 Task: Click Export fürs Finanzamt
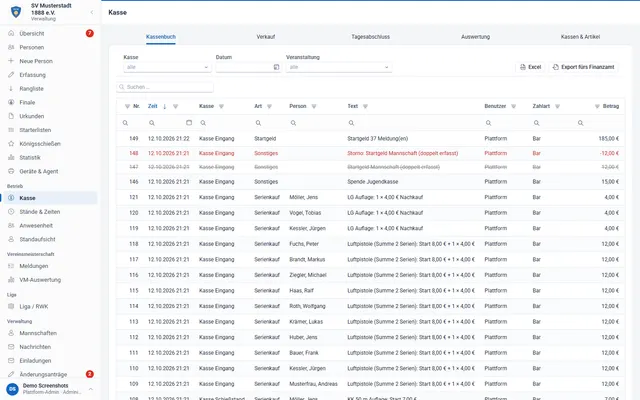(584, 67)
